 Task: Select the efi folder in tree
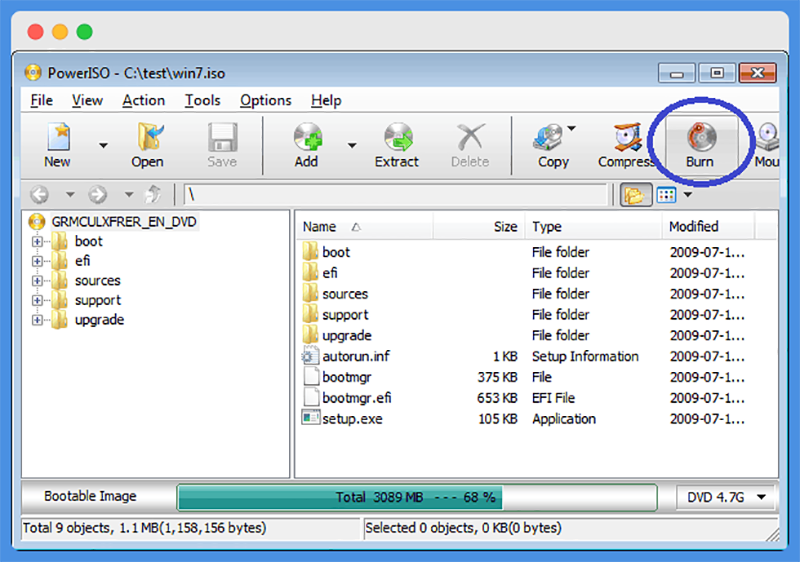[83, 261]
